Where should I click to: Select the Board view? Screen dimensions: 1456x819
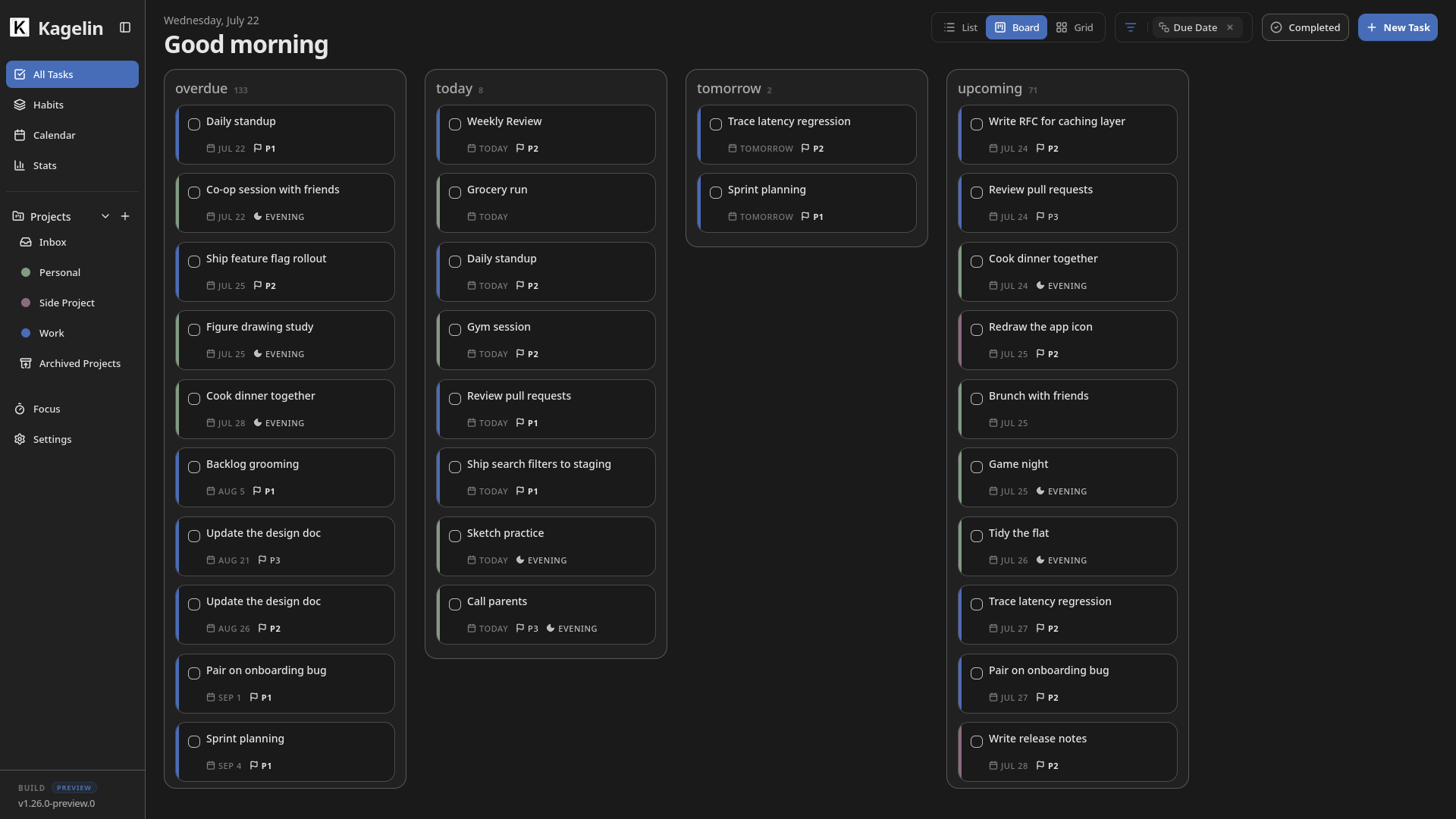(1016, 28)
